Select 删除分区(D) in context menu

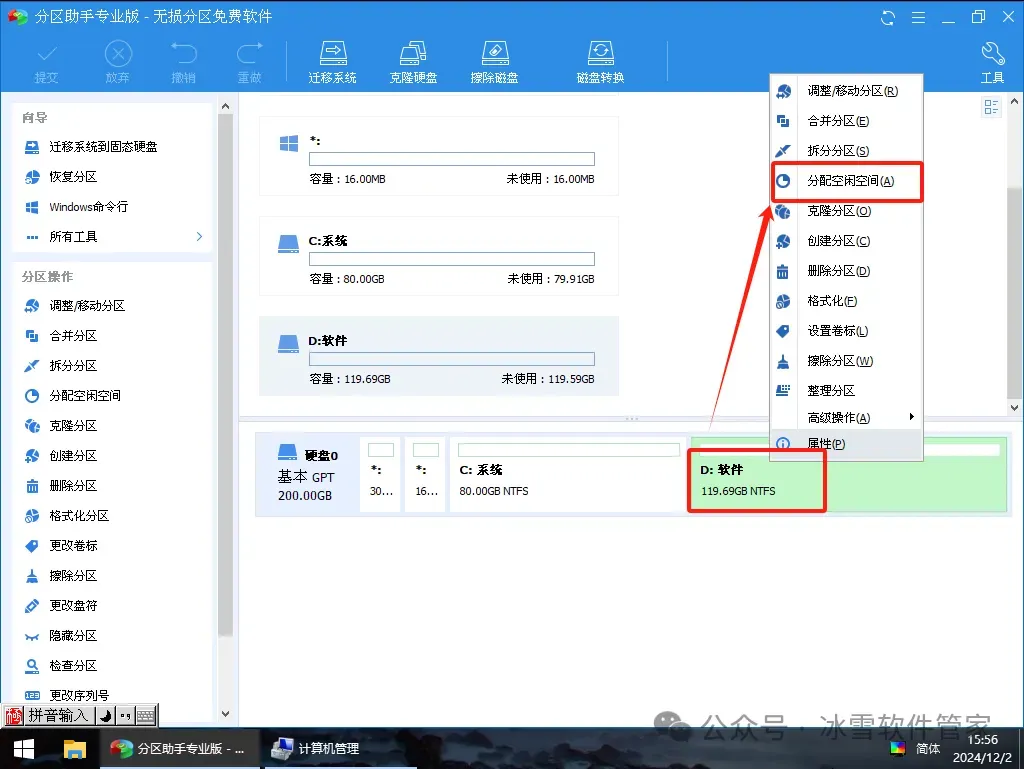pyautogui.click(x=847, y=271)
